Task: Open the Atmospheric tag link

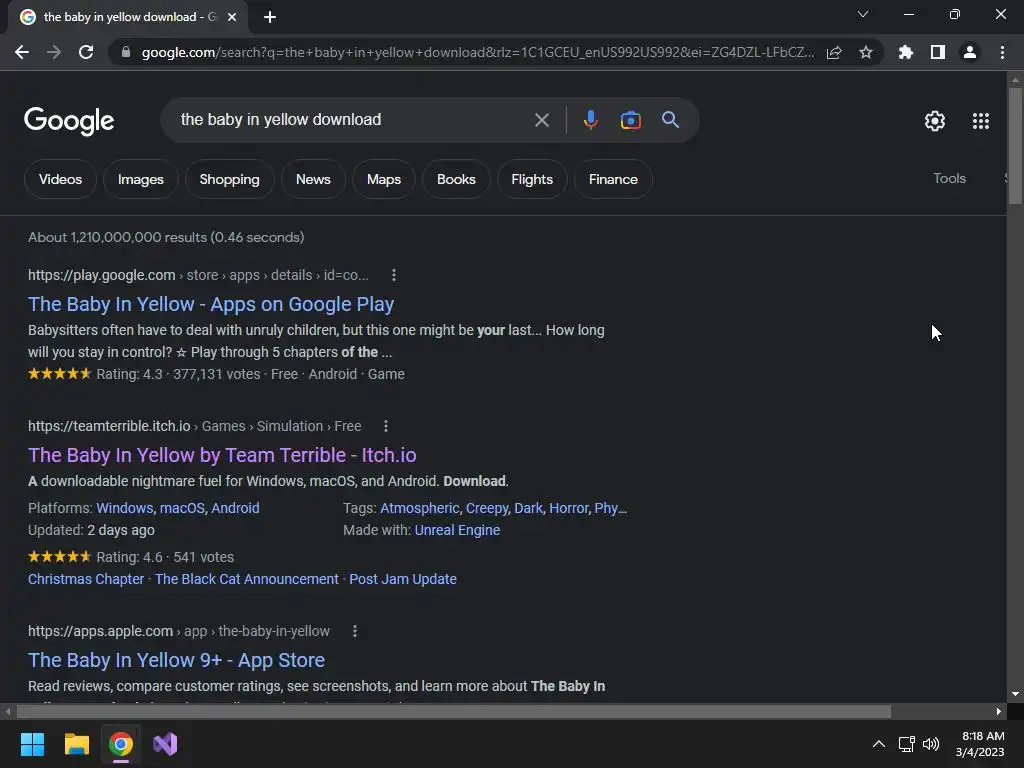Action: click(419, 508)
